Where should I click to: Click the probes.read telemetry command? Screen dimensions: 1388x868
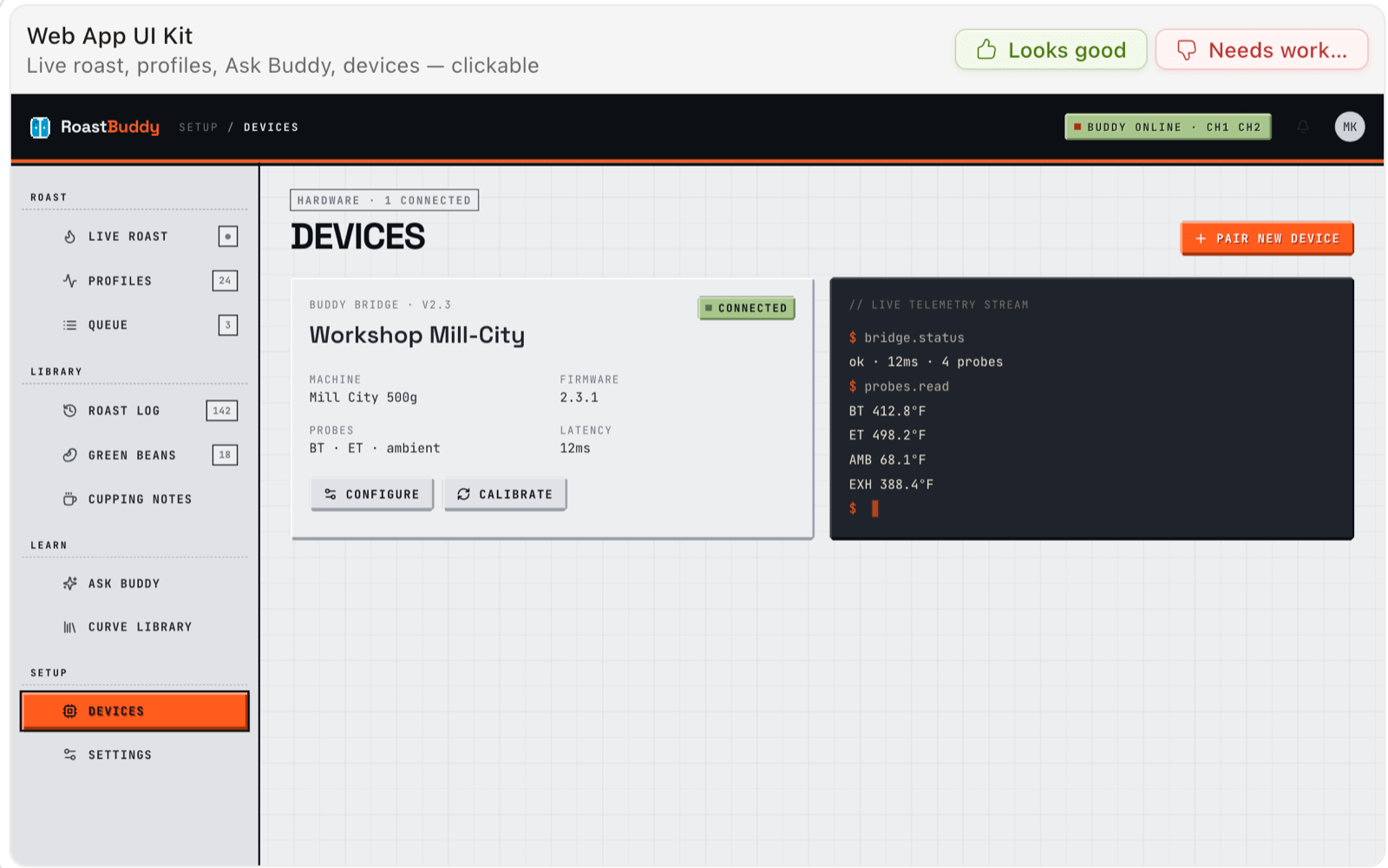[x=907, y=387]
